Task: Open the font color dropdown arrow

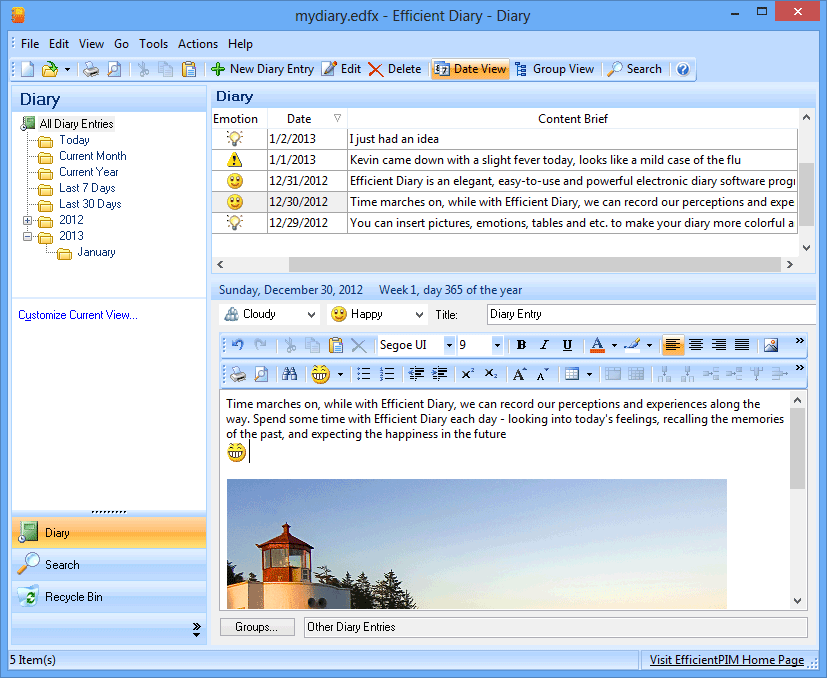Action: (614, 345)
